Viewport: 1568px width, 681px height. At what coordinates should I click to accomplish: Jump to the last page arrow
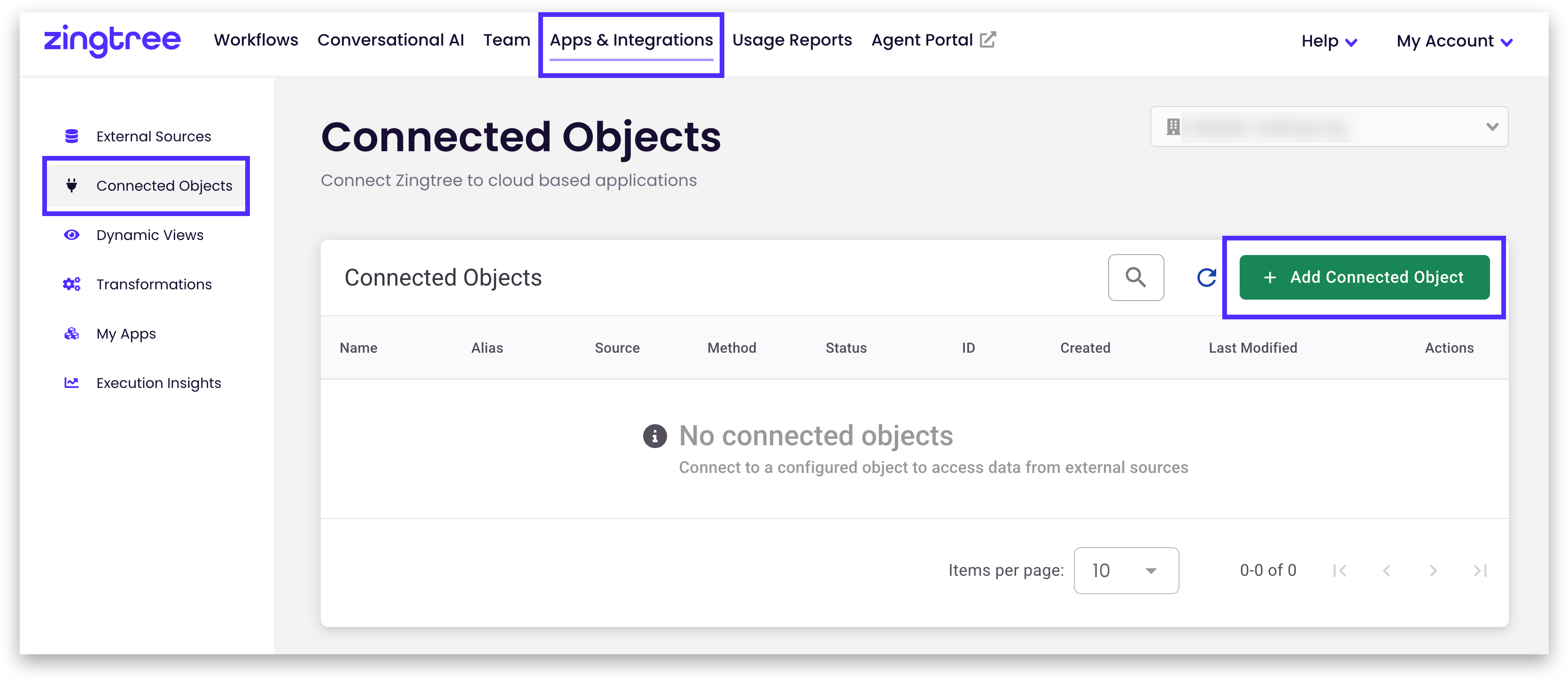point(1480,570)
